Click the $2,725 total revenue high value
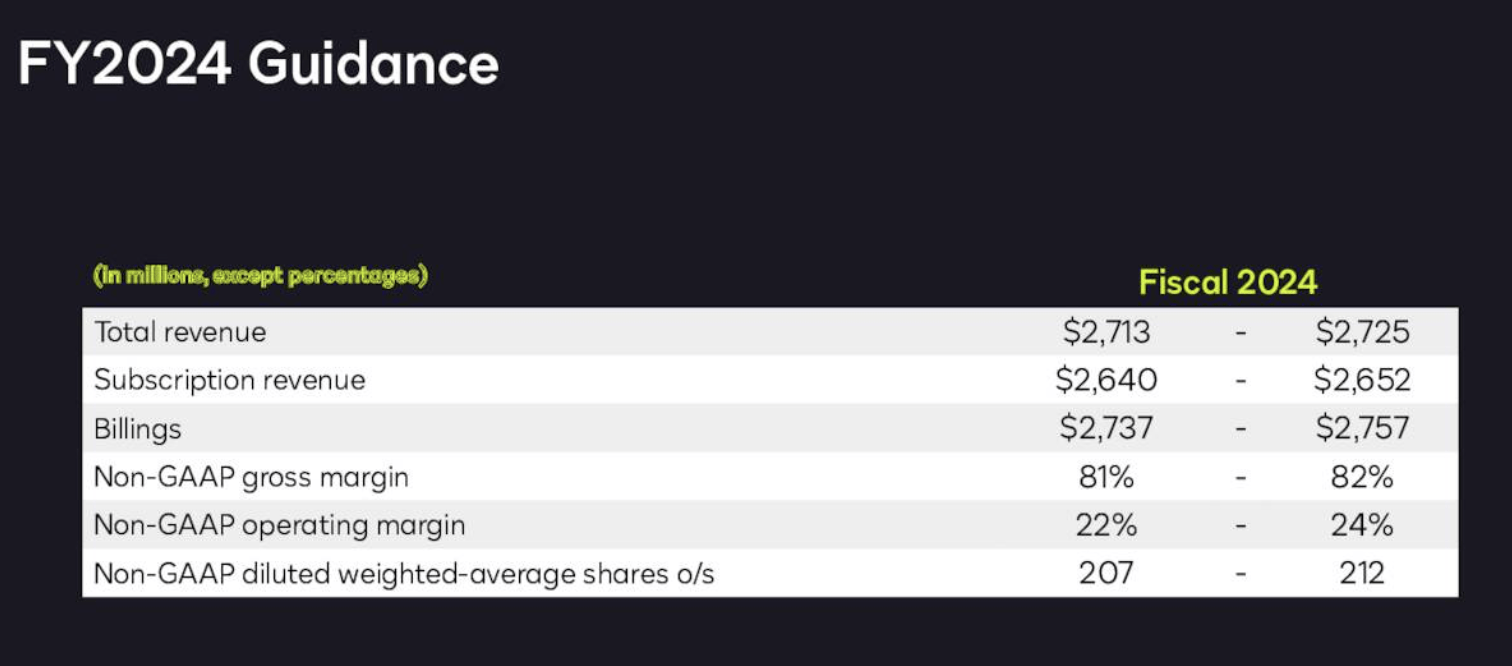Screen dimensions: 1512x666 point(1362,332)
